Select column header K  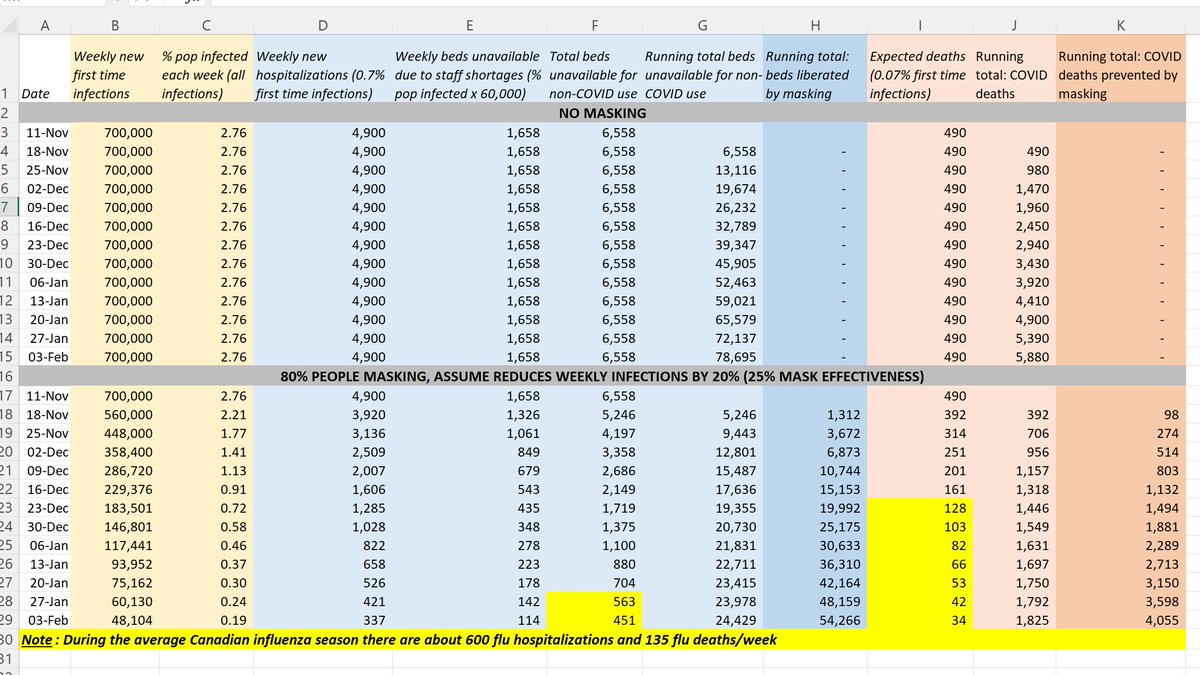coord(1120,22)
